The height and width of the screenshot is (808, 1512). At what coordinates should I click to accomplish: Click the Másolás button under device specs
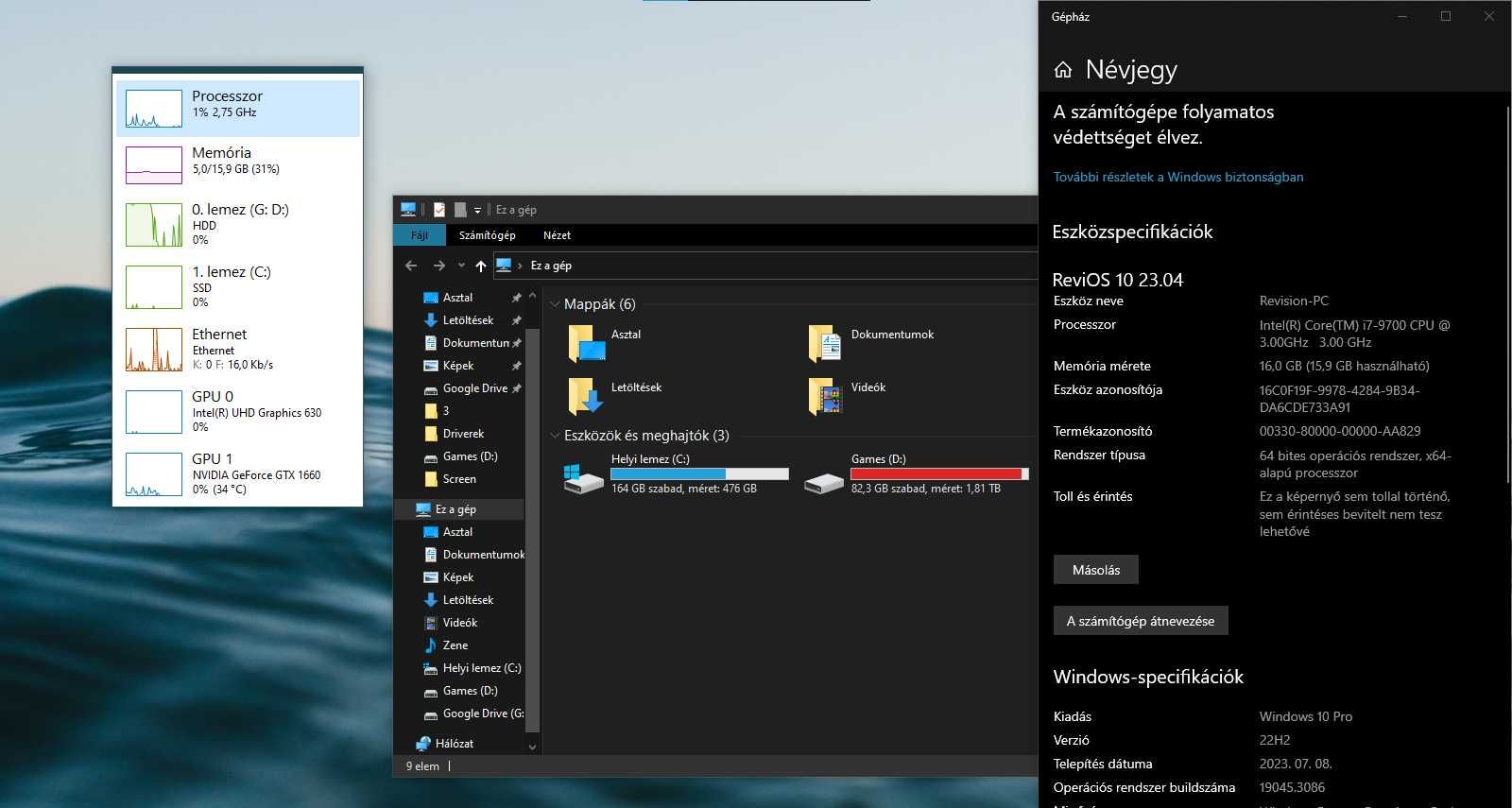tap(1096, 570)
